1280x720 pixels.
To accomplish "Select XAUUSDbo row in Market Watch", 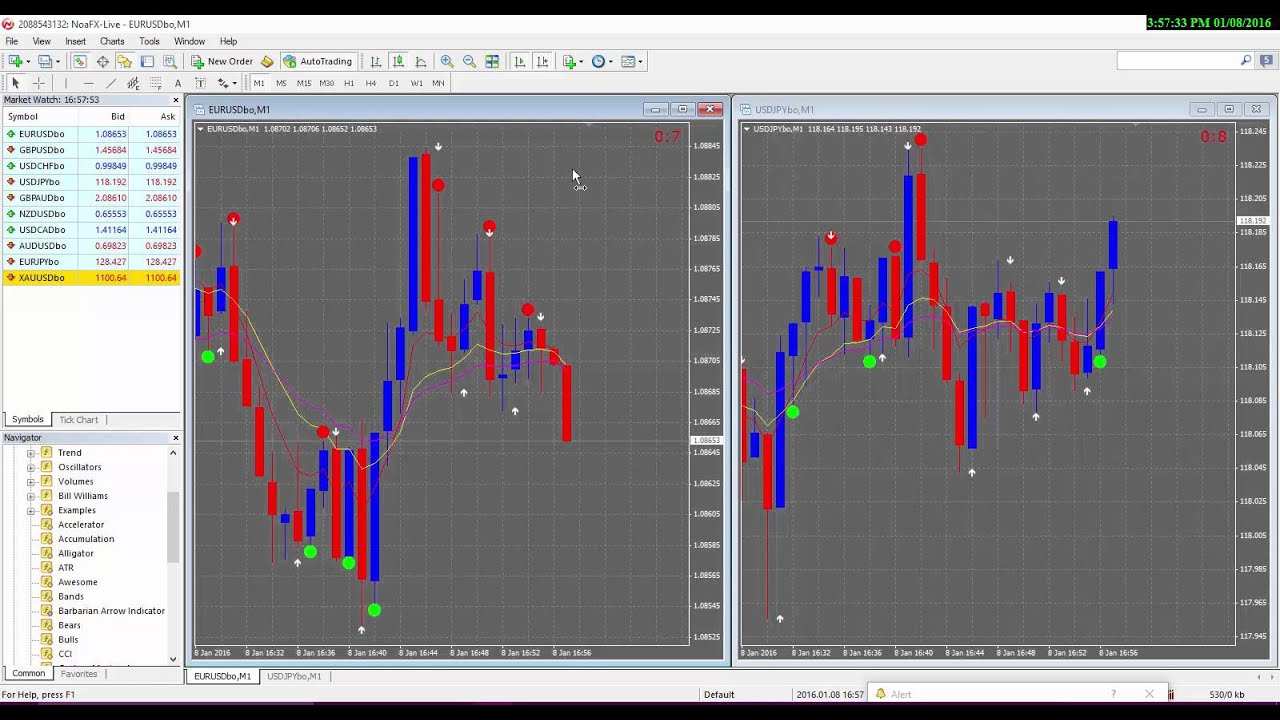I will pyautogui.click(x=91, y=278).
